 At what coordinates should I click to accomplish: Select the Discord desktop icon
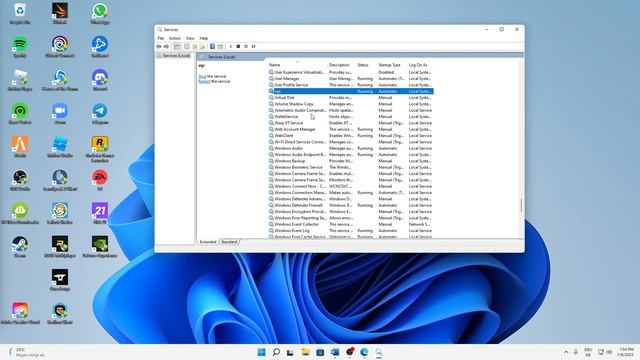pos(100,80)
